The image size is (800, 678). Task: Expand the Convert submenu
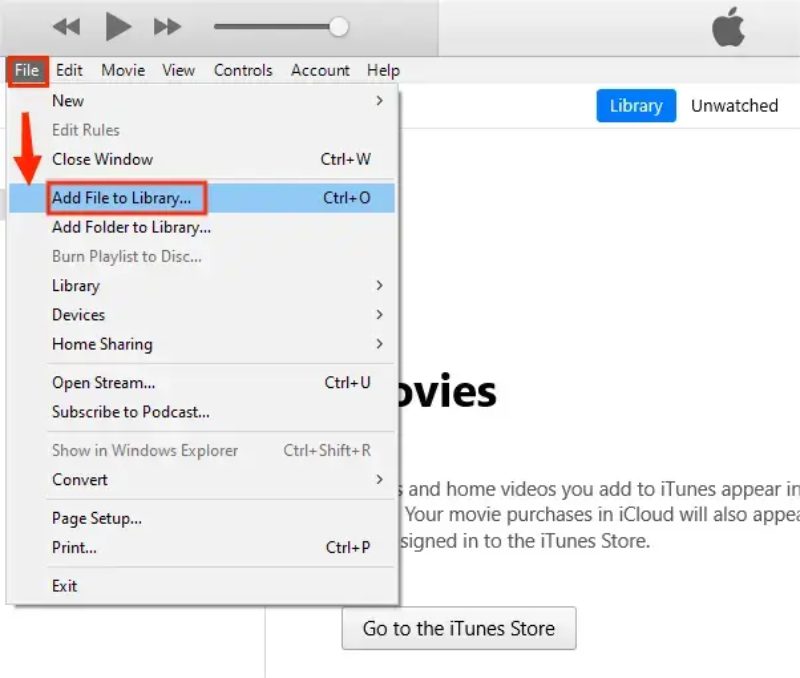(202, 480)
